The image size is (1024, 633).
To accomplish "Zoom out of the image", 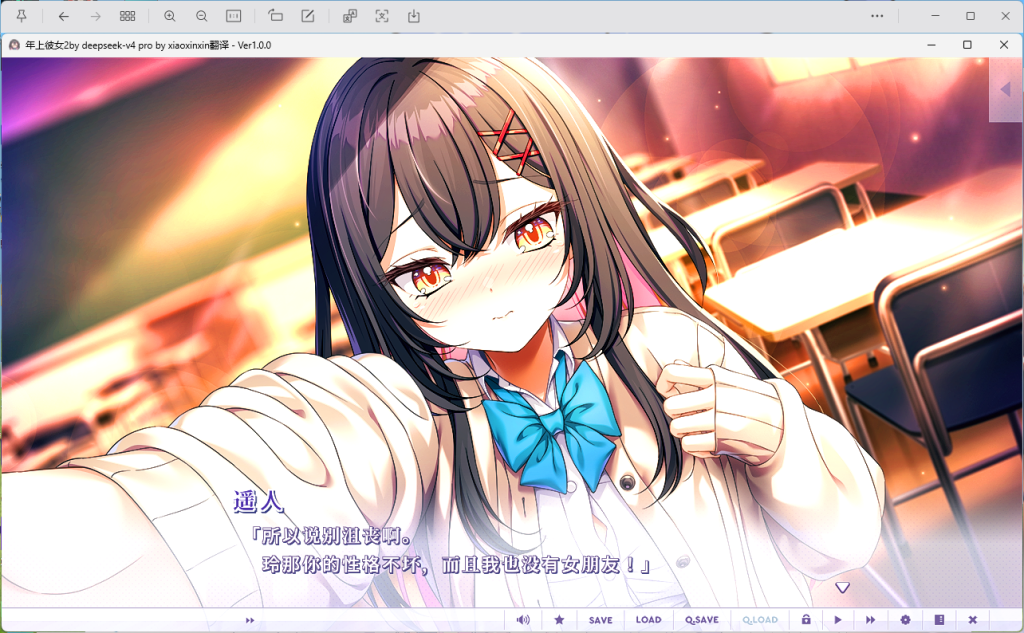I will [202, 16].
